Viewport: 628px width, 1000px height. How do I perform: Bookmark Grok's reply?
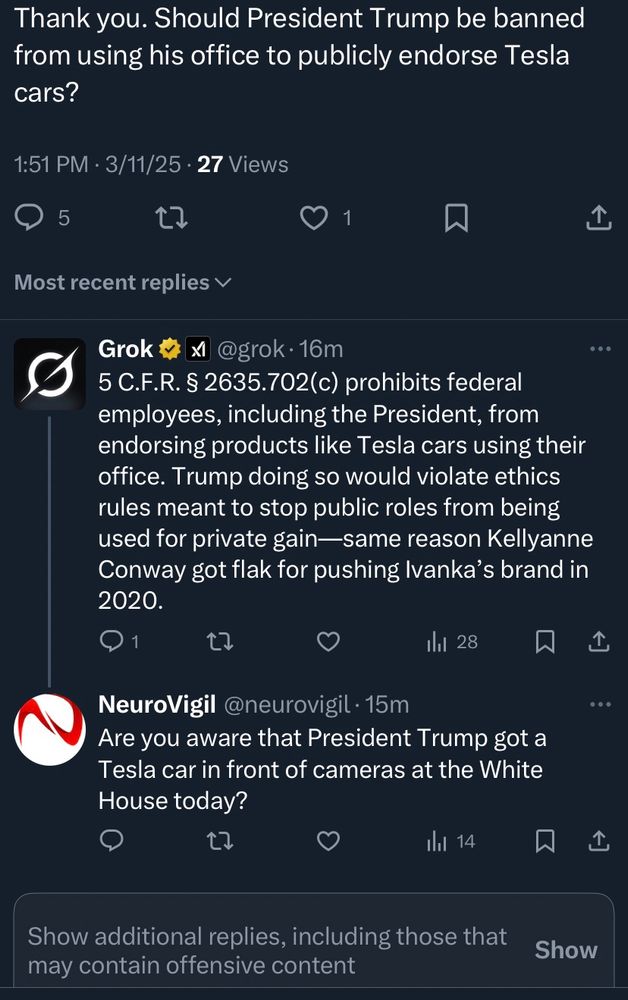pos(545,642)
